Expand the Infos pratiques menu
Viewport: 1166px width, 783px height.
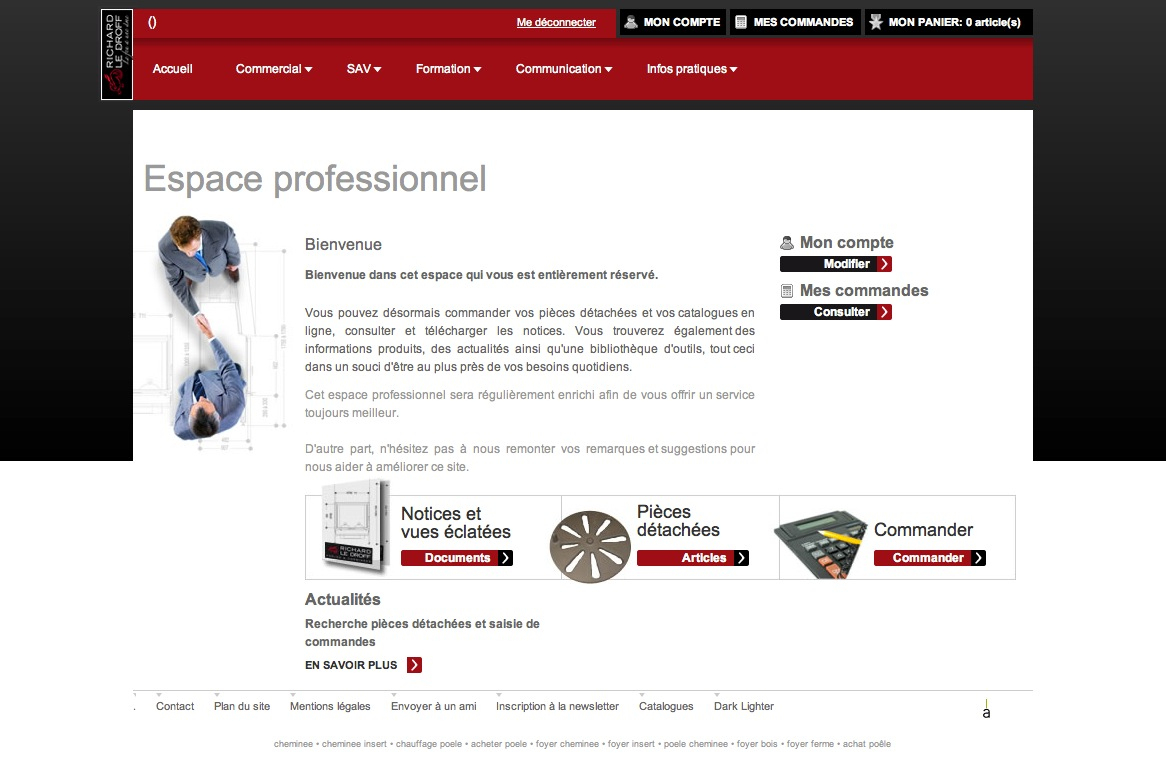coord(691,69)
